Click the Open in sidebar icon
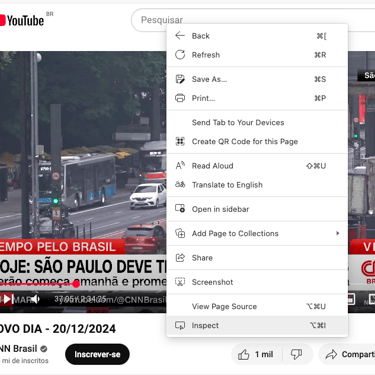 tap(180, 209)
